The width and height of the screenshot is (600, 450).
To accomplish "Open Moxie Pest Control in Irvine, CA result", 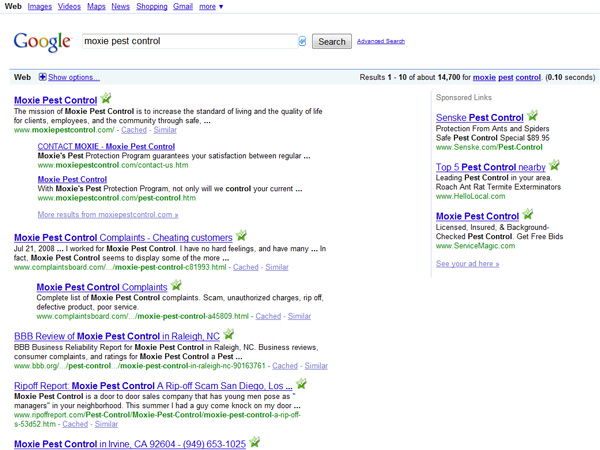I will pos(130,444).
